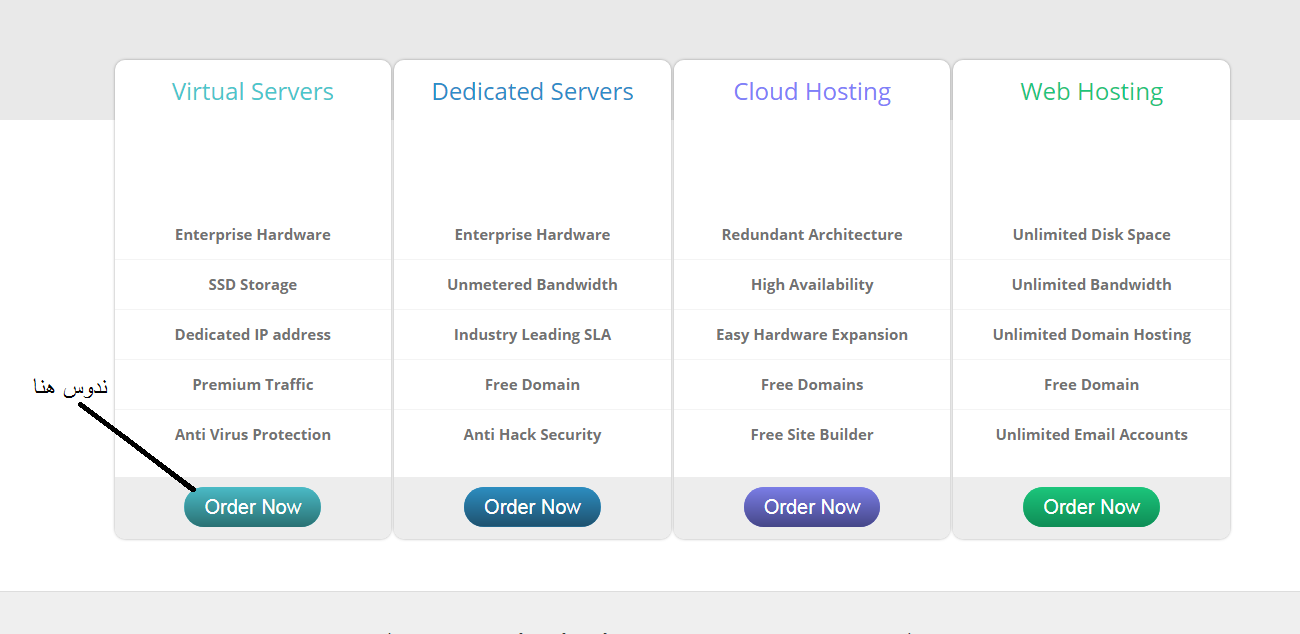Click the Free Site Builder feature

pyautogui.click(x=811, y=435)
